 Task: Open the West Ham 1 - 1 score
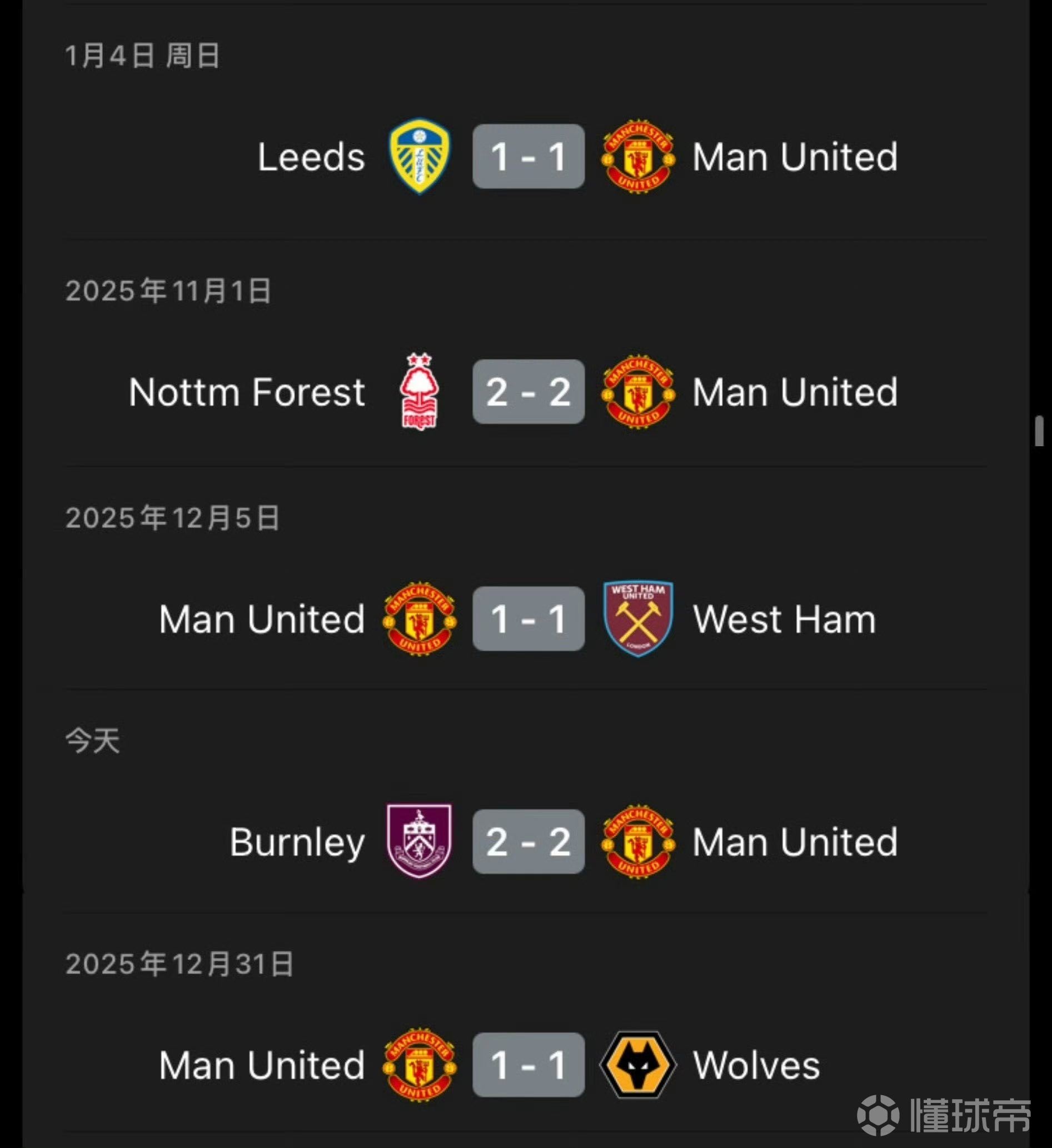528,618
